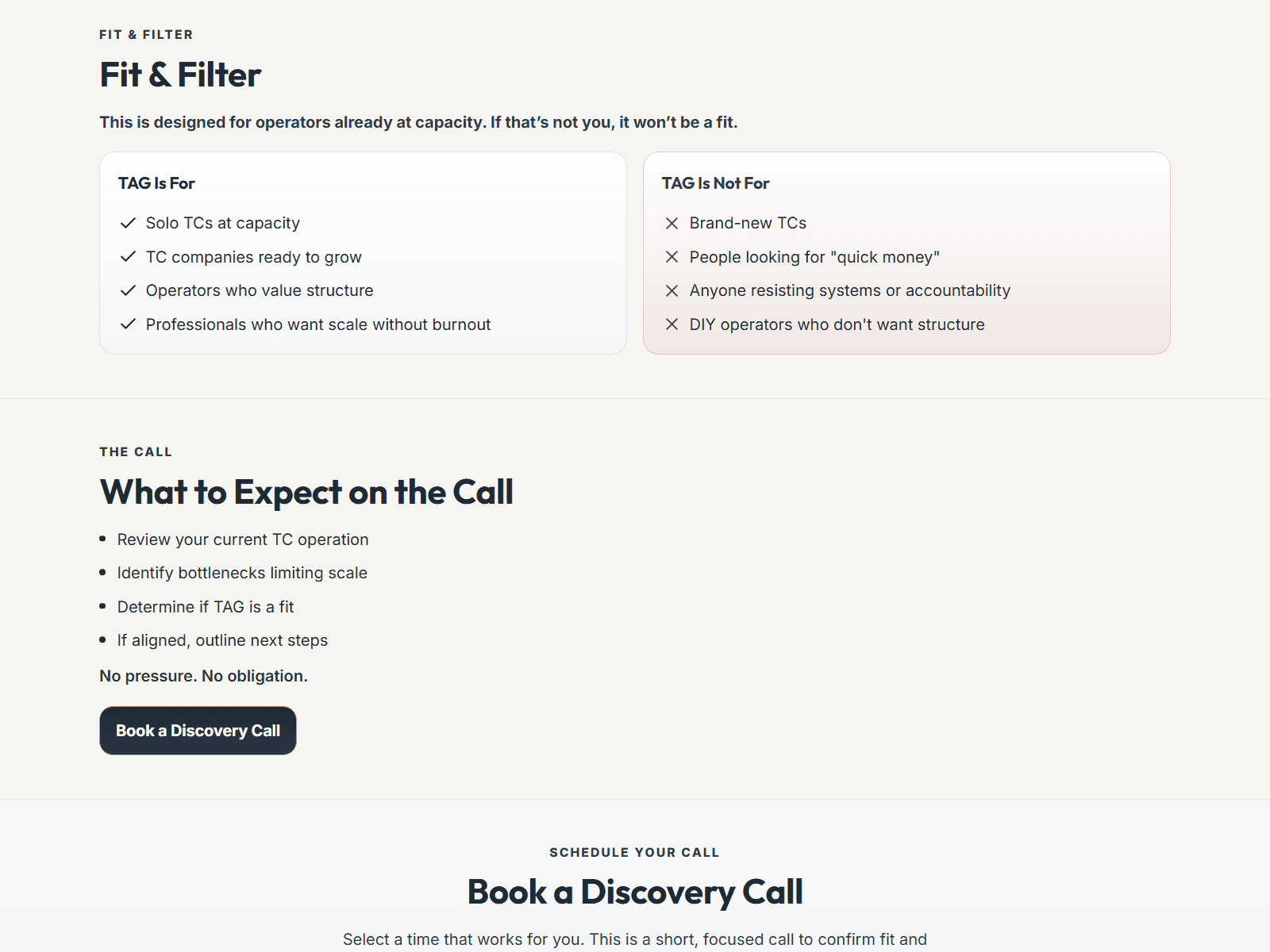Image resolution: width=1270 pixels, height=952 pixels.
Task: Click the Schedule Your Call section label
Action: (x=634, y=853)
